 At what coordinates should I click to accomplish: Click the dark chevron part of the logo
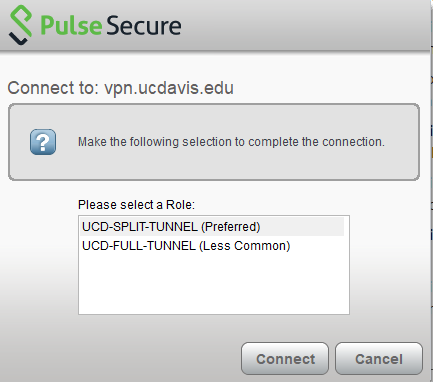click(17, 39)
